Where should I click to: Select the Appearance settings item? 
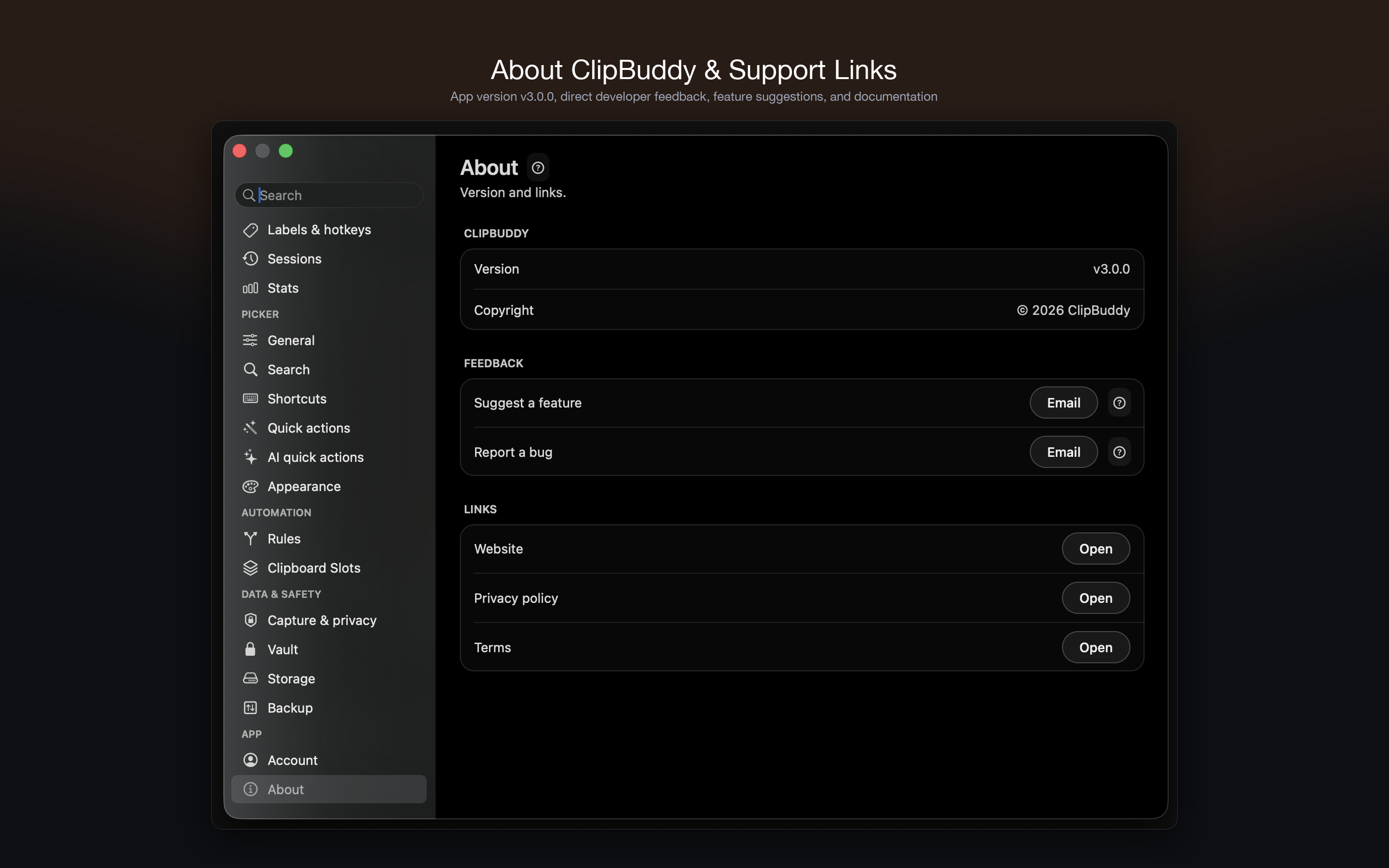click(x=329, y=486)
